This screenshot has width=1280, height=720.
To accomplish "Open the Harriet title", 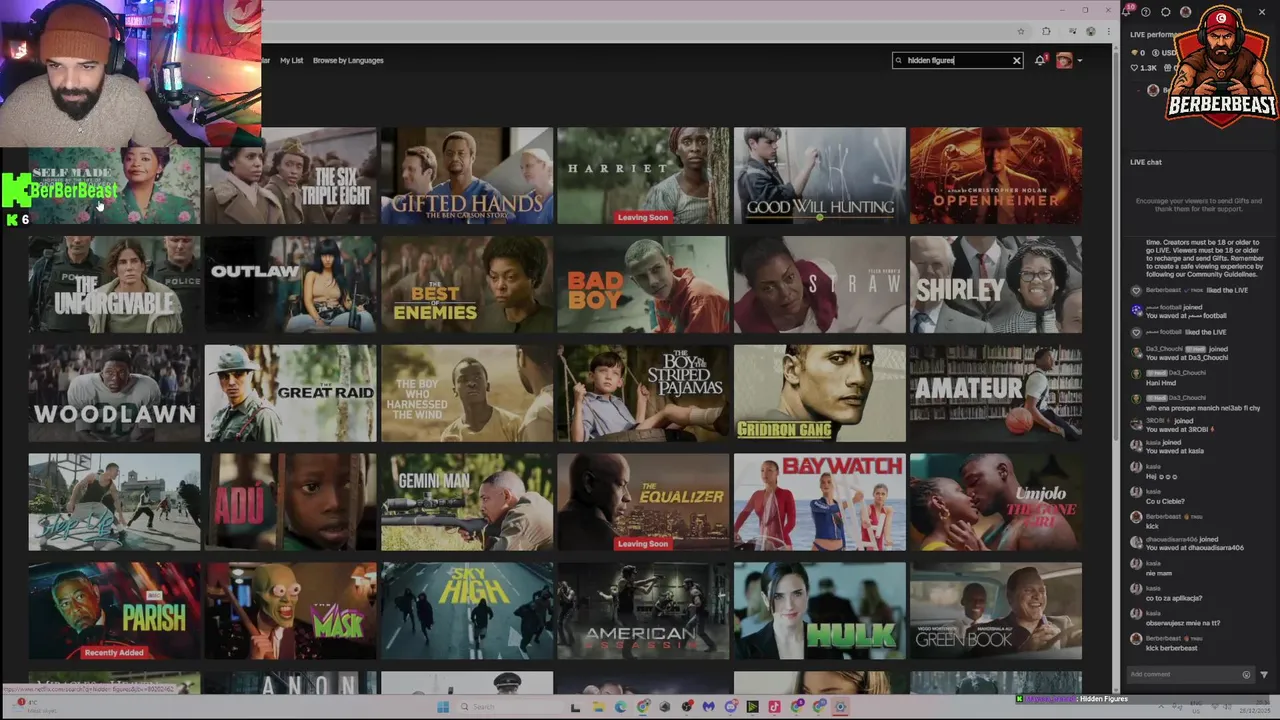I will (643, 176).
